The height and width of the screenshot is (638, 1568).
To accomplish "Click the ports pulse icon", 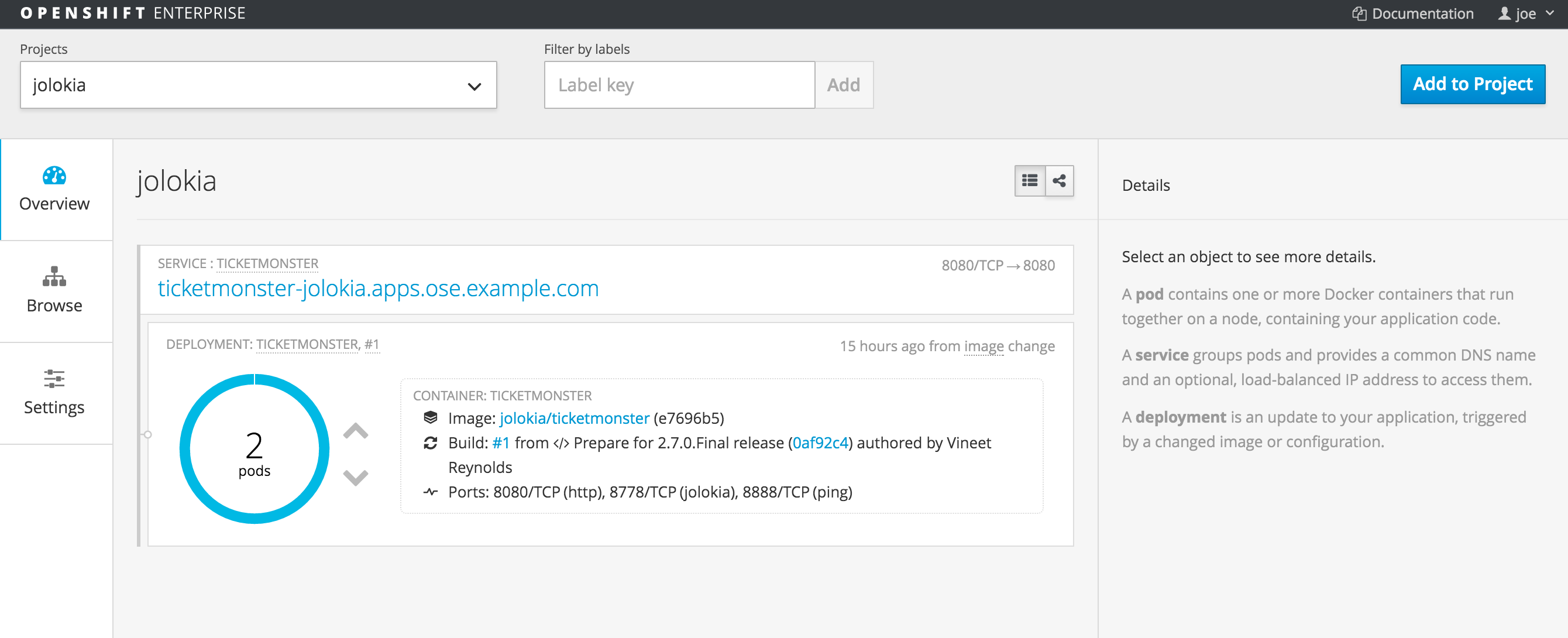I will point(431,492).
